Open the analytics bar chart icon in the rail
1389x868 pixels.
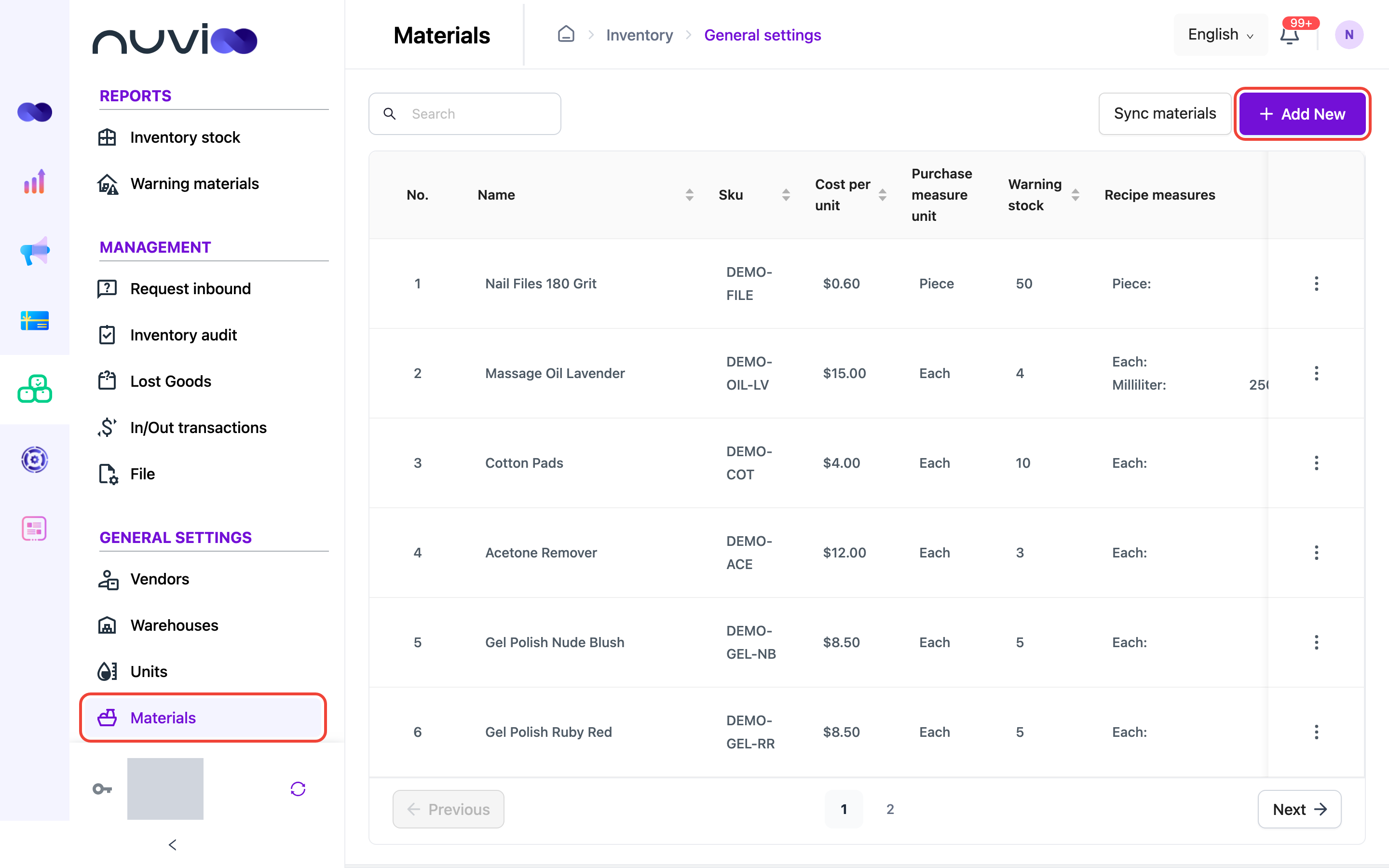[34, 181]
